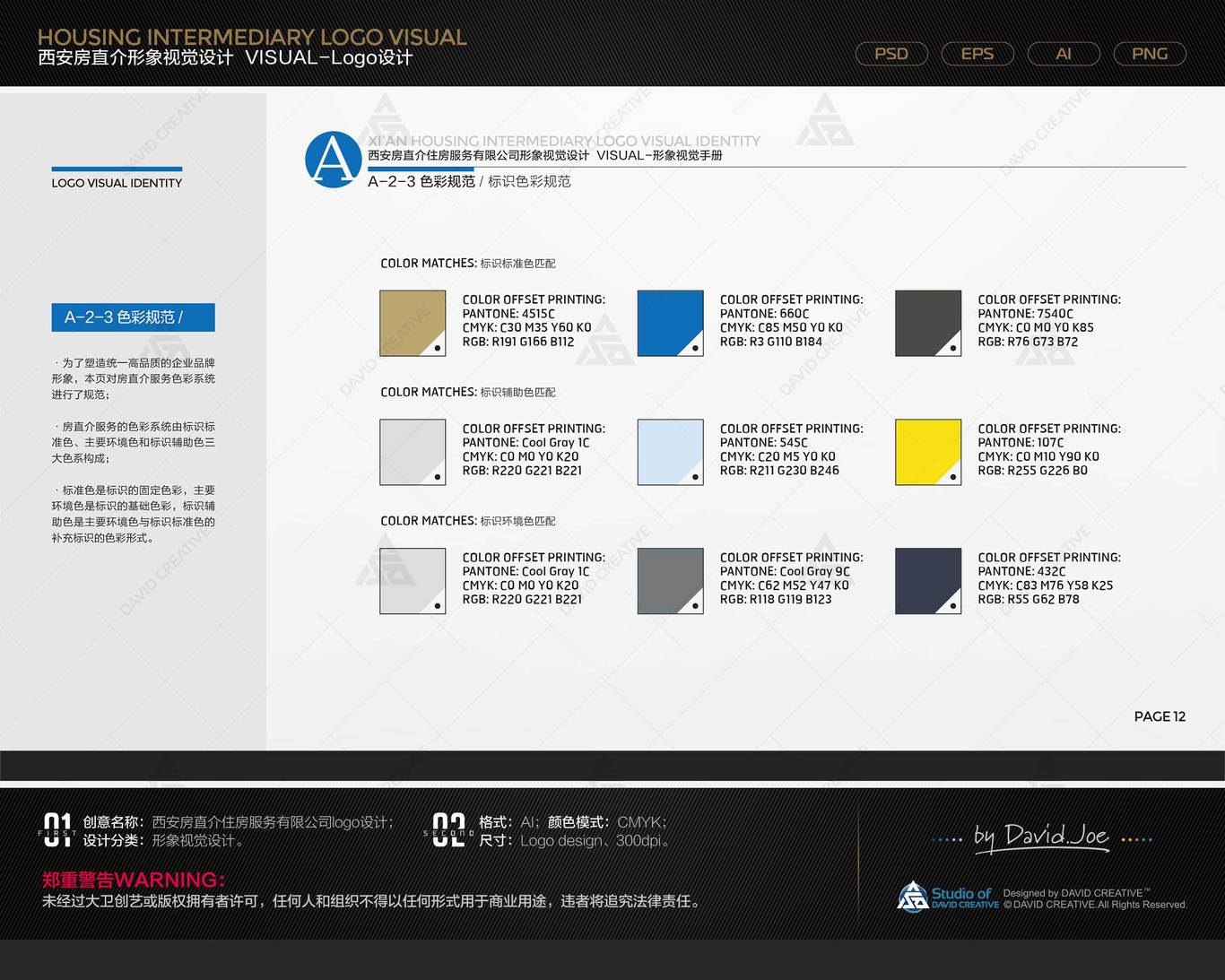Viewport: 1225px width, 980px height.
Task: Click the Designed by DAVID CREATIVE text
Action: (x=1075, y=893)
